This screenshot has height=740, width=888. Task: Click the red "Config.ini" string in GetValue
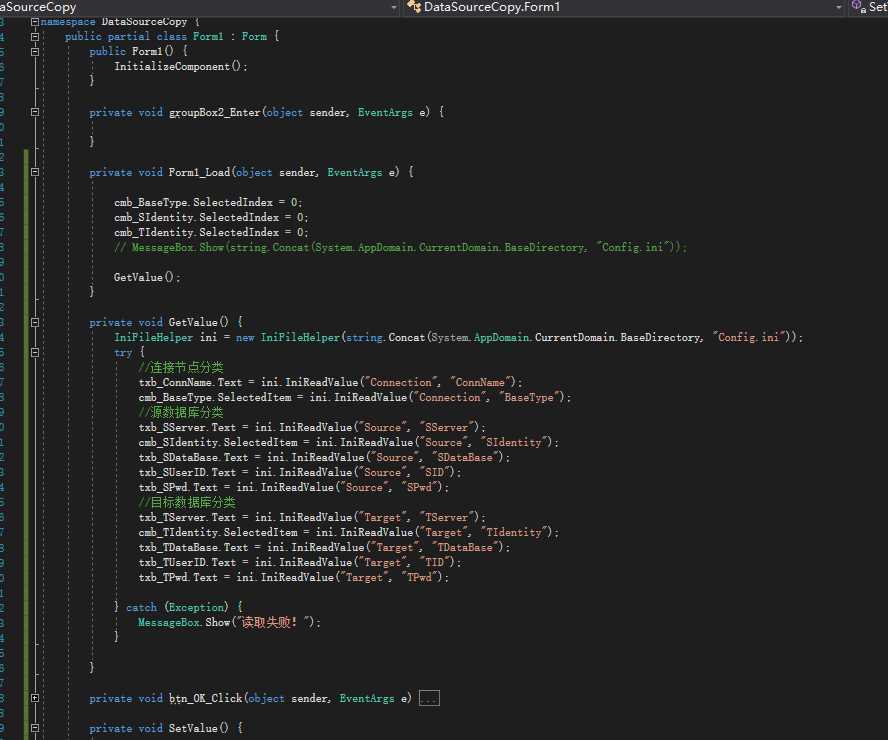point(749,337)
